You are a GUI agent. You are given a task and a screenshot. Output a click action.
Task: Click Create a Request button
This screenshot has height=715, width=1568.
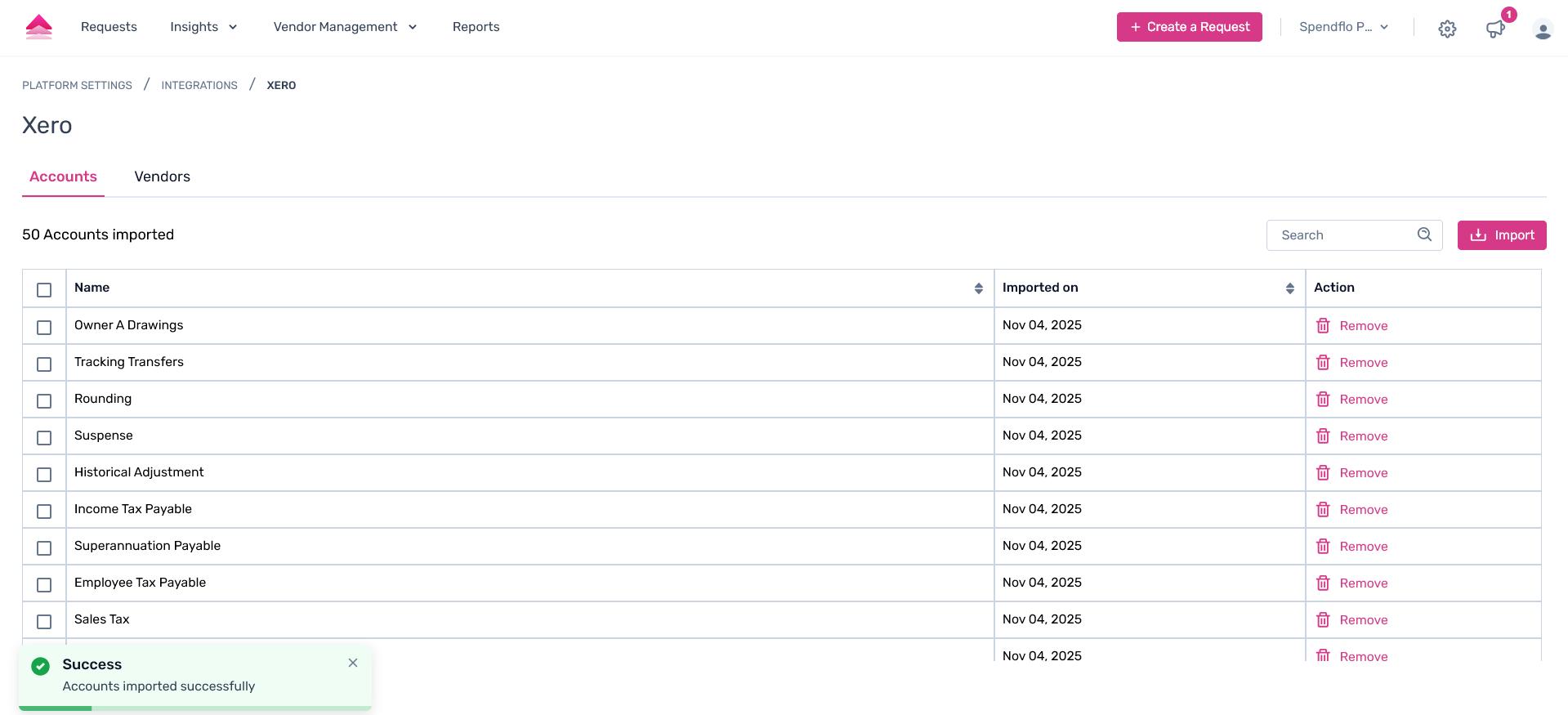coord(1189,27)
